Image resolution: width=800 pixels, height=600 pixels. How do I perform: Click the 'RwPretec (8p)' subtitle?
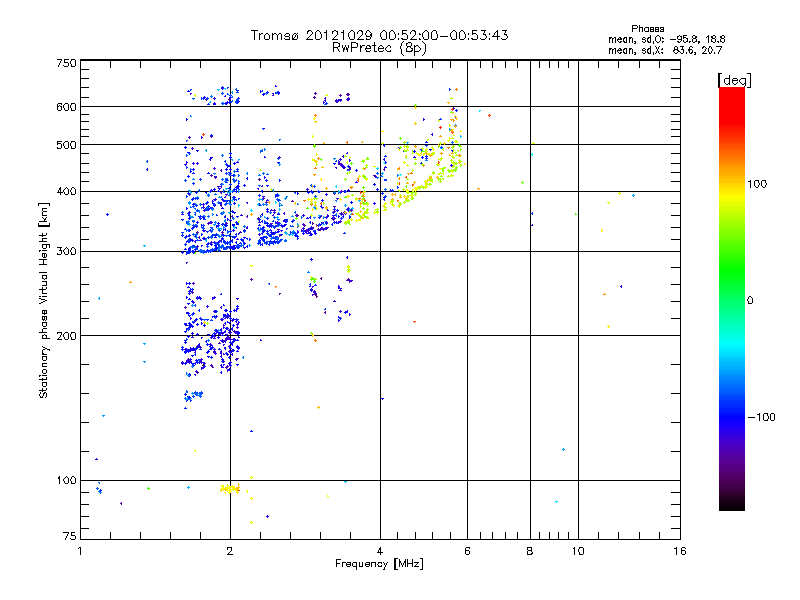click(x=379, y=48)
